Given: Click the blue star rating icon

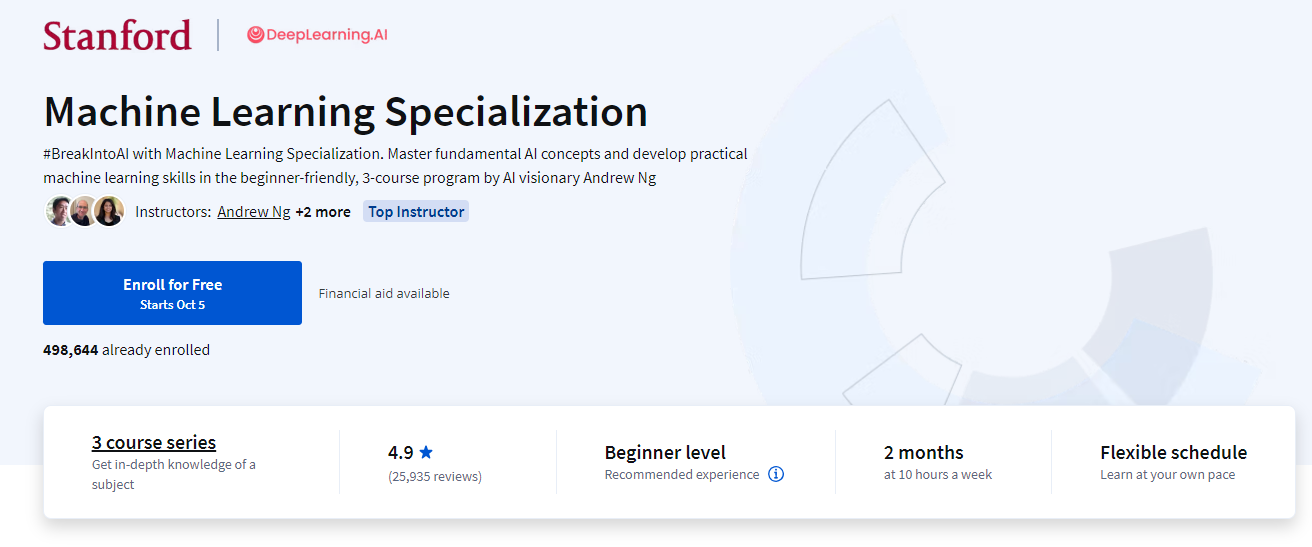Looking at the screenshot, I should 426,452.
